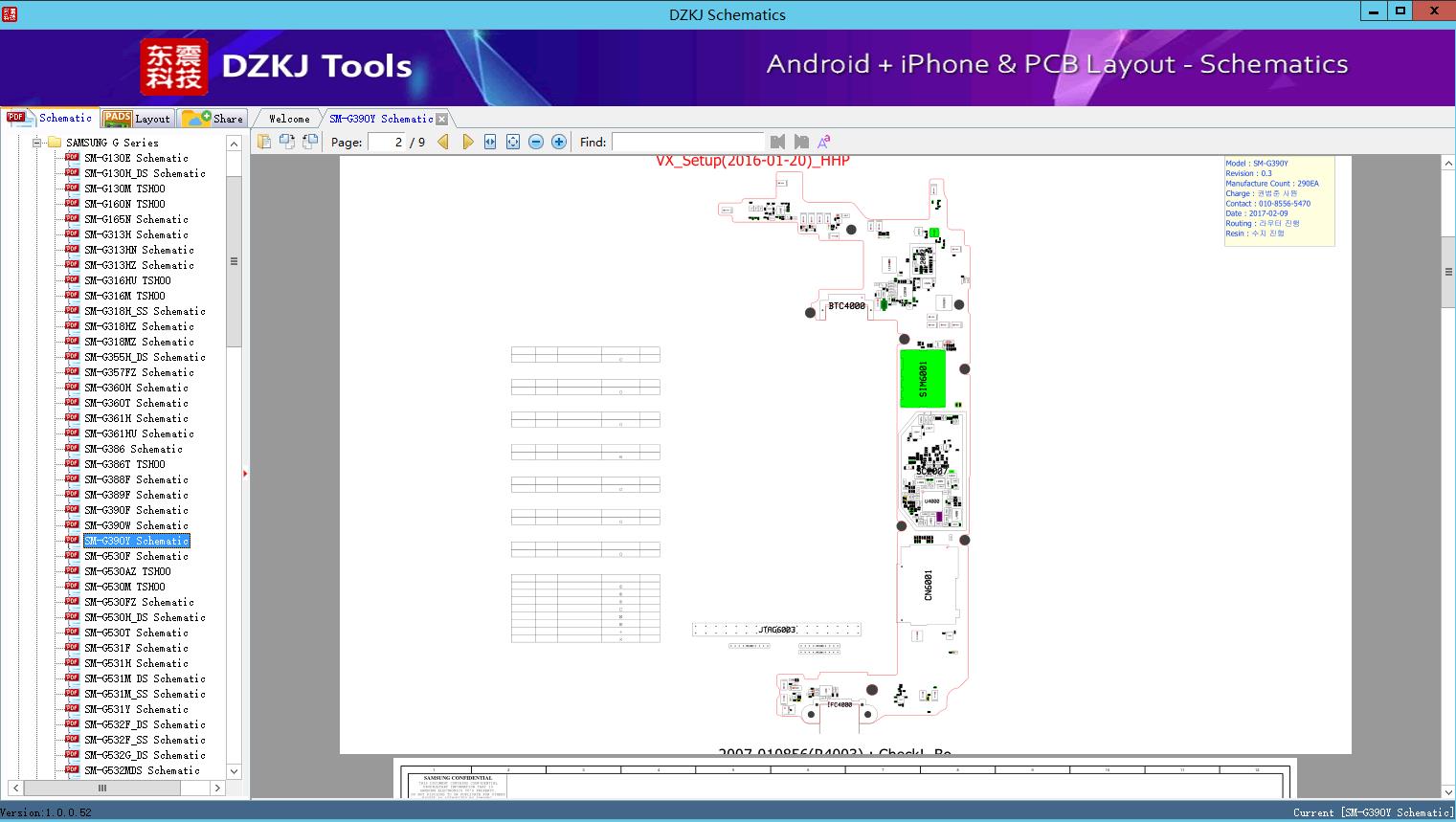Find next search match
The image size is (1456, 822).
(x=801, y=142)
